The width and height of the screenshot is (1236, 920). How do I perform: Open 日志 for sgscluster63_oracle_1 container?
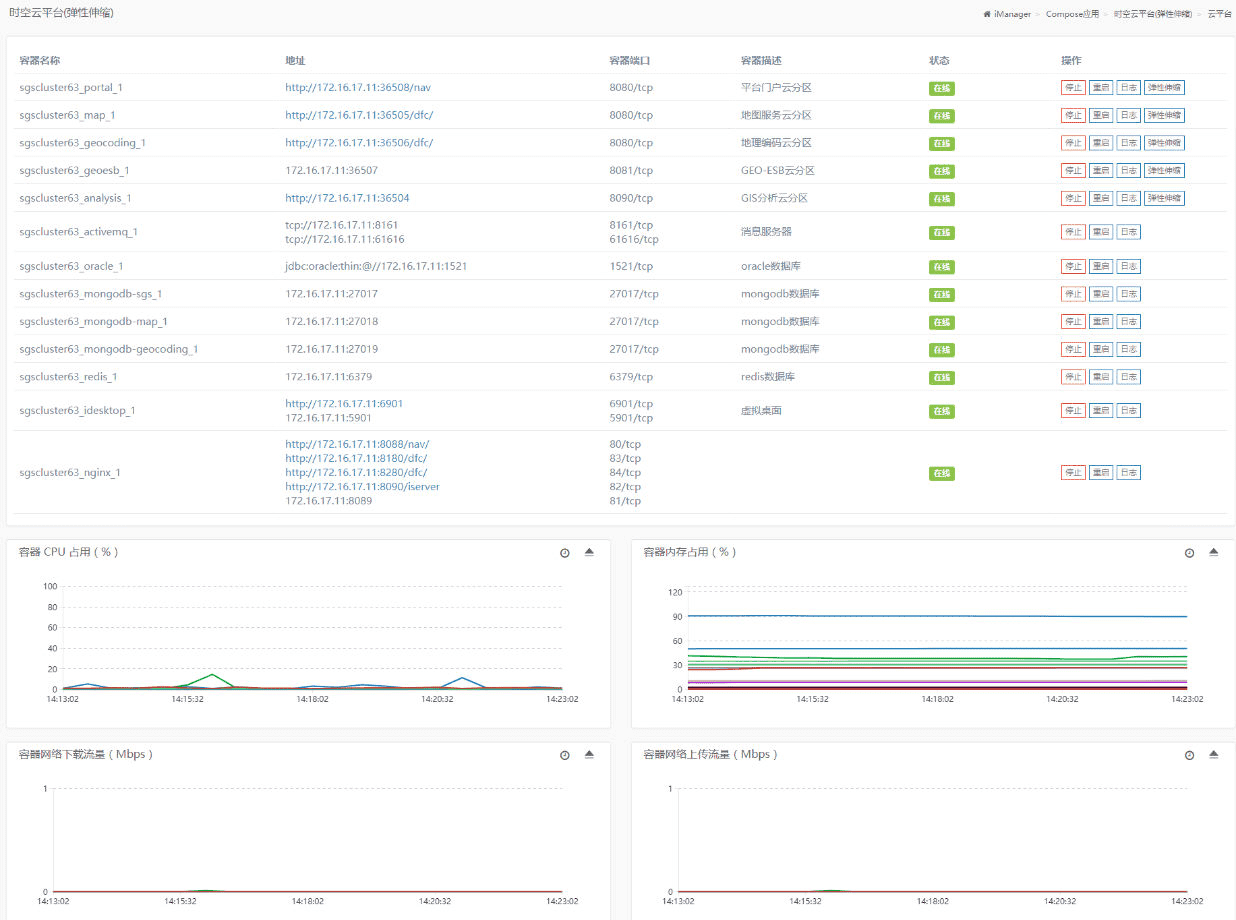pos(1128,267)
